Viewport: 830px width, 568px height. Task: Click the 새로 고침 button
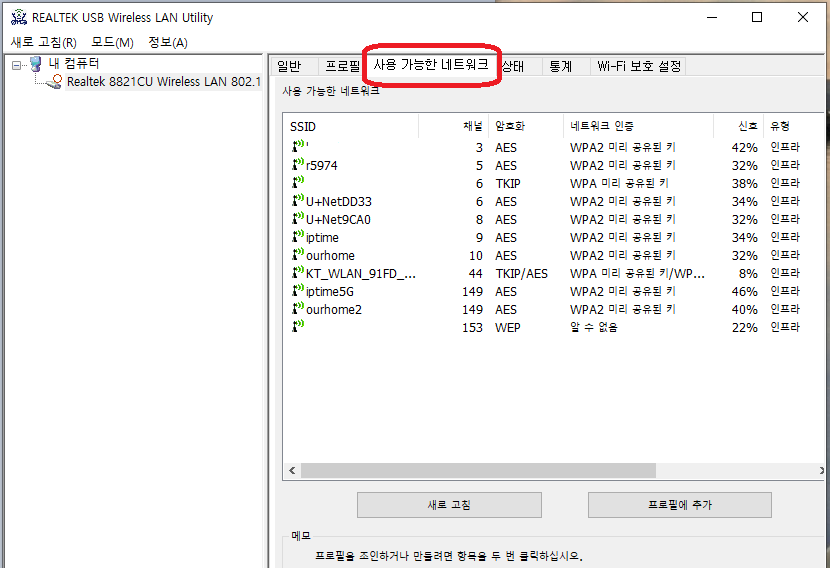[x=449, y=505]
